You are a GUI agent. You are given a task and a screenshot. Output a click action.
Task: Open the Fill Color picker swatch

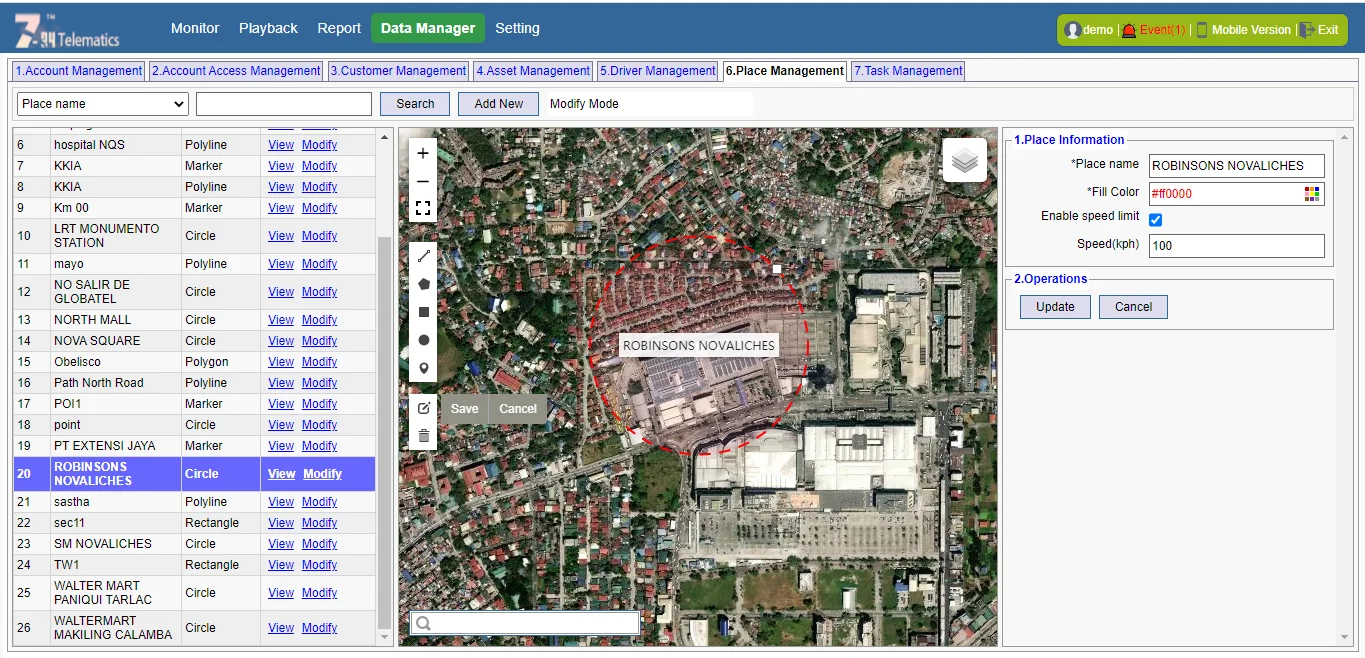pos(1312,194)
